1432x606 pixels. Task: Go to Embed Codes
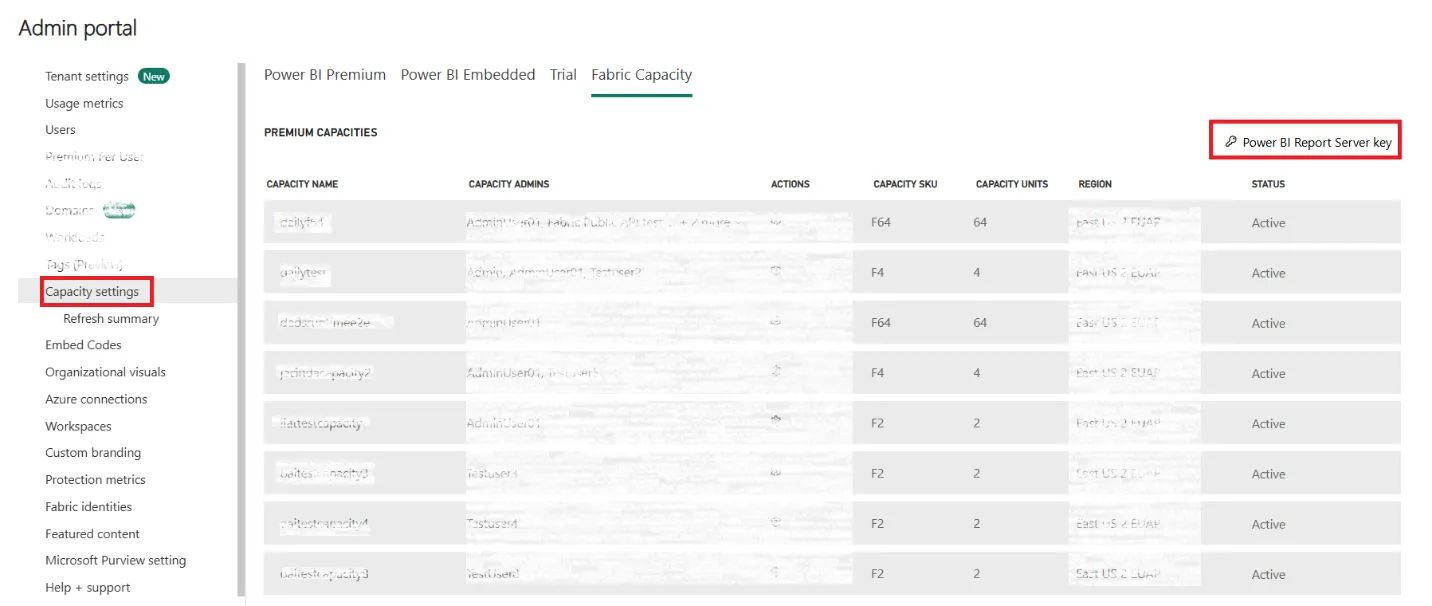coord(83,345)
